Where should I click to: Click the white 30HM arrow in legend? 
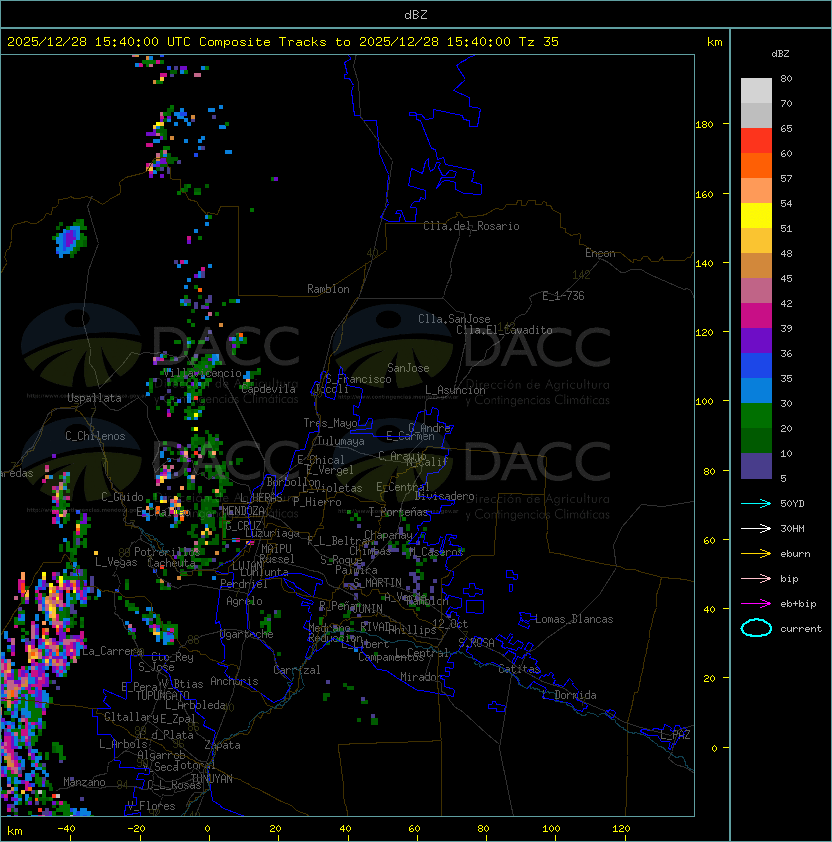tap(756, 528)
